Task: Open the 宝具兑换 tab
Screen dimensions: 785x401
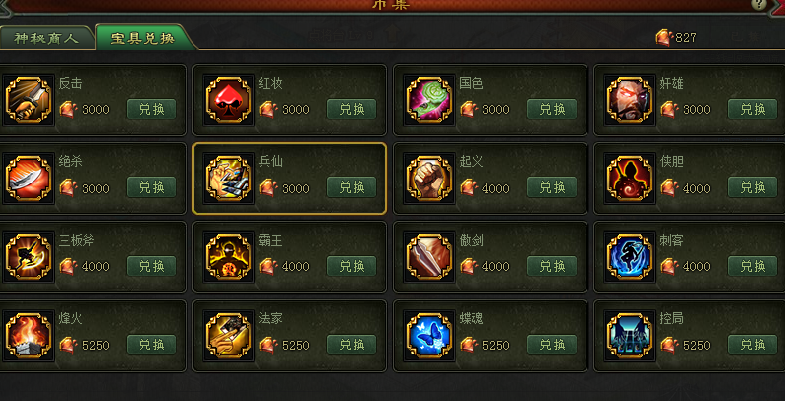Action: (x=144, y=38)
